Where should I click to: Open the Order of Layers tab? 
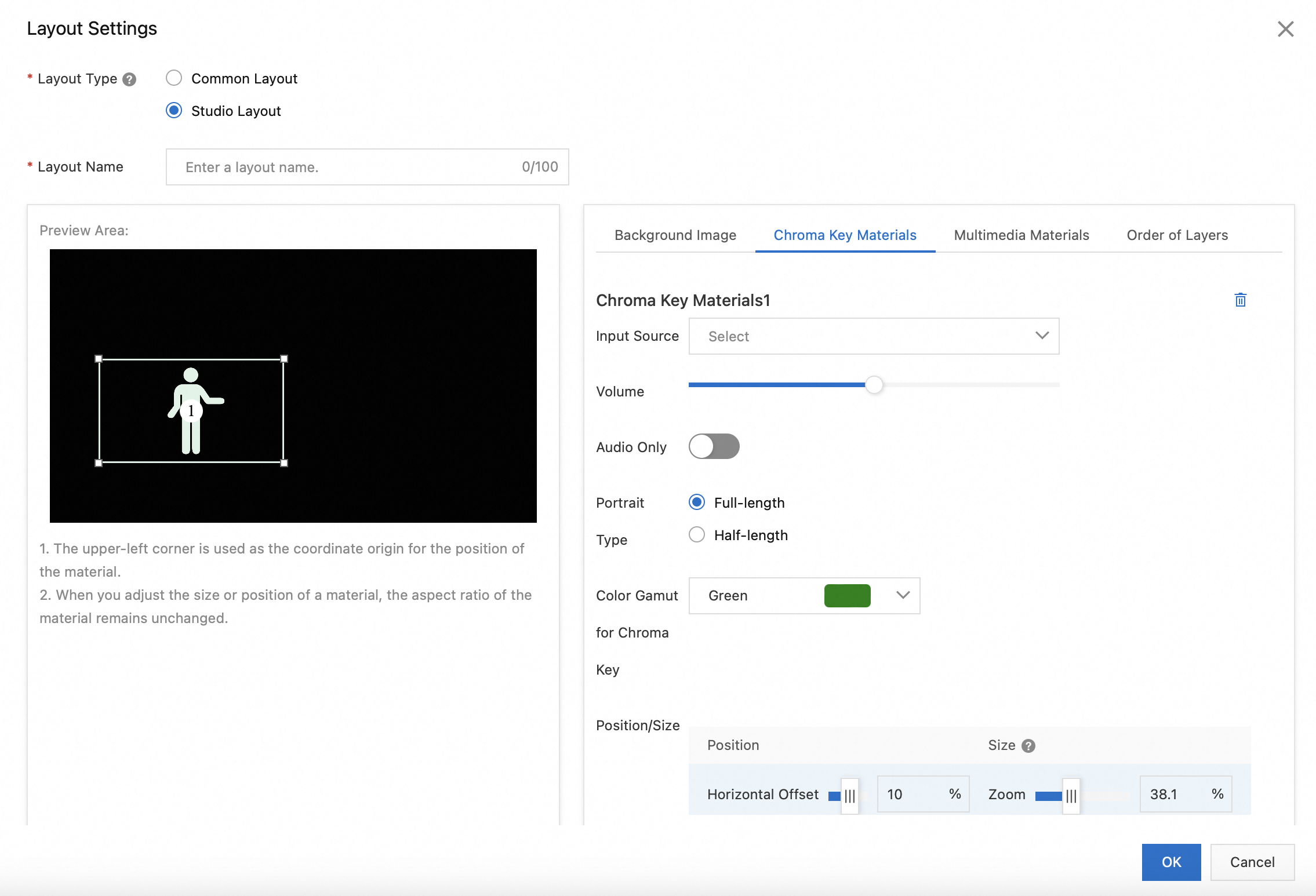click(1177, 235)
